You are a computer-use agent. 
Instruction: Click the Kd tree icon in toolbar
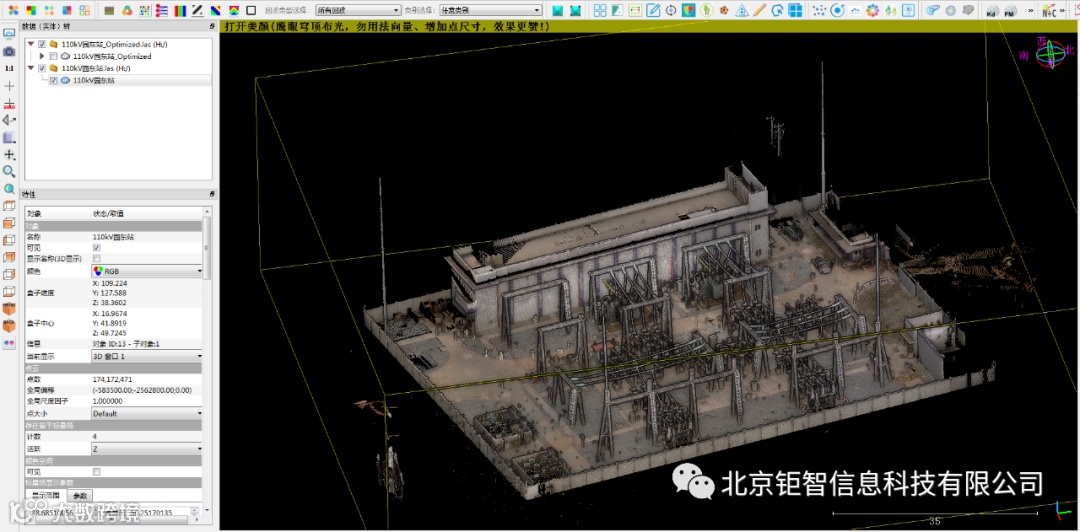[x=993, y=11]
